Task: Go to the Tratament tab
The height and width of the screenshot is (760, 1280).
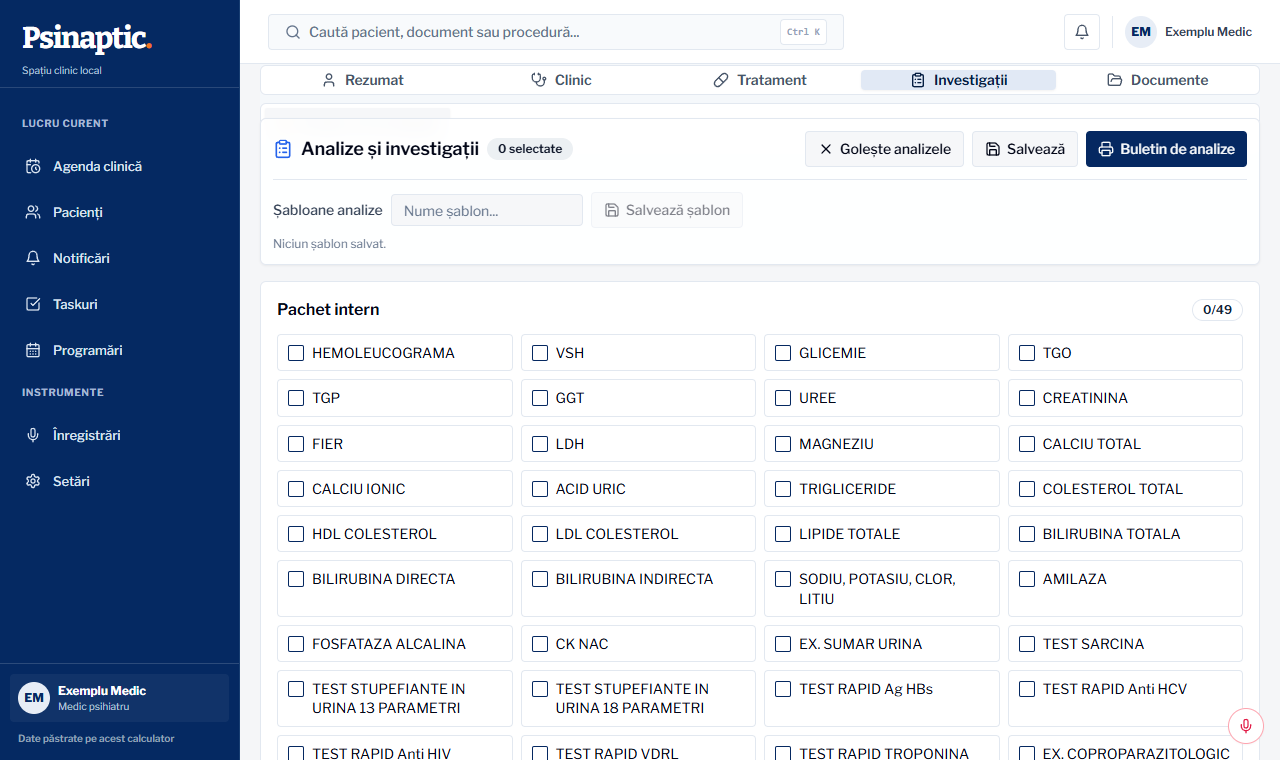Action: click(x=760, y=80)
